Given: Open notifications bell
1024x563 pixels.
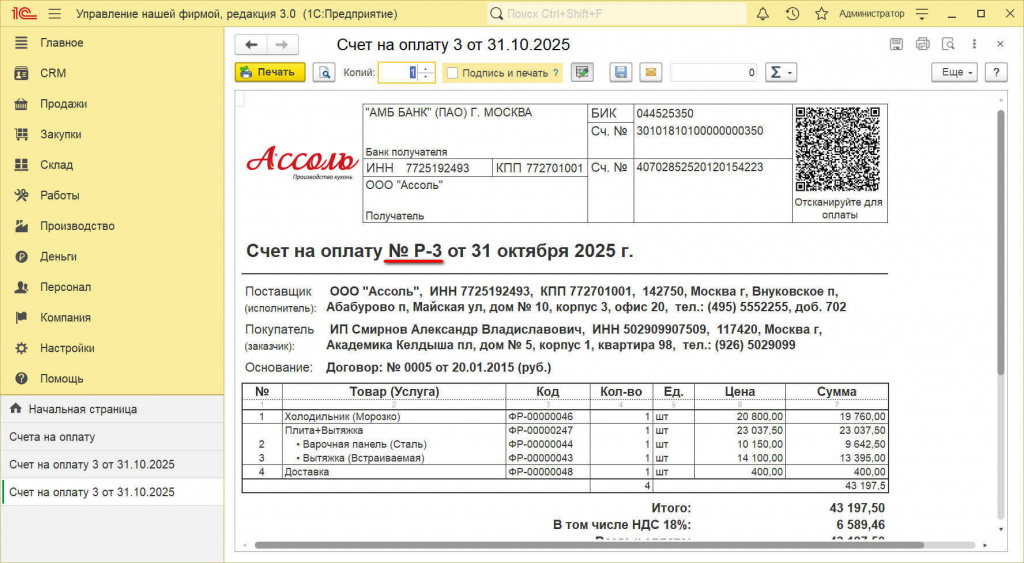Looking at the screenshot, I should (763, 14).
